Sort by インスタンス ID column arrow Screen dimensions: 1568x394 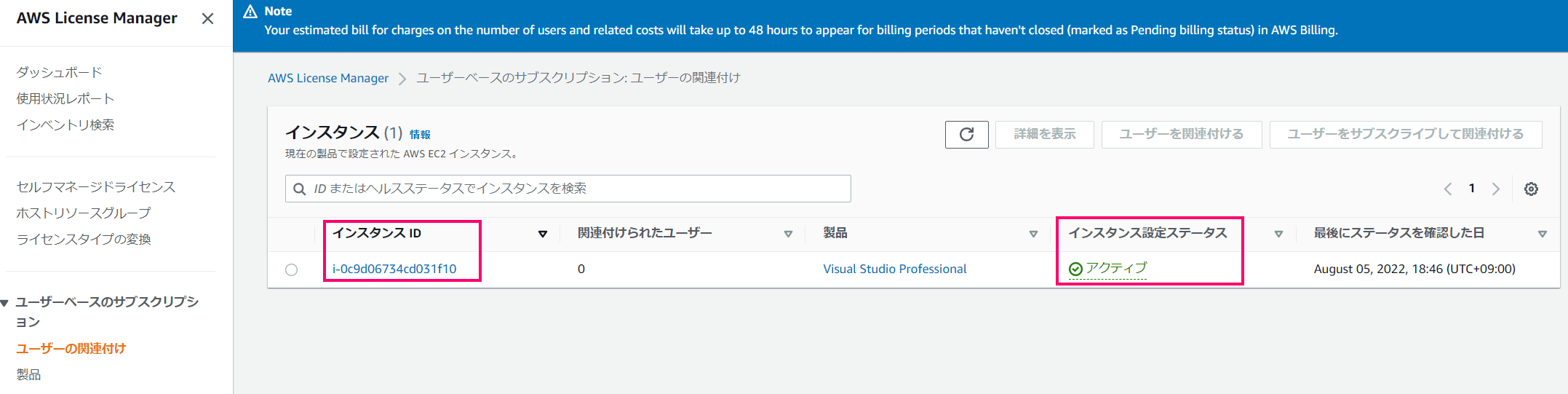(542, 234)
